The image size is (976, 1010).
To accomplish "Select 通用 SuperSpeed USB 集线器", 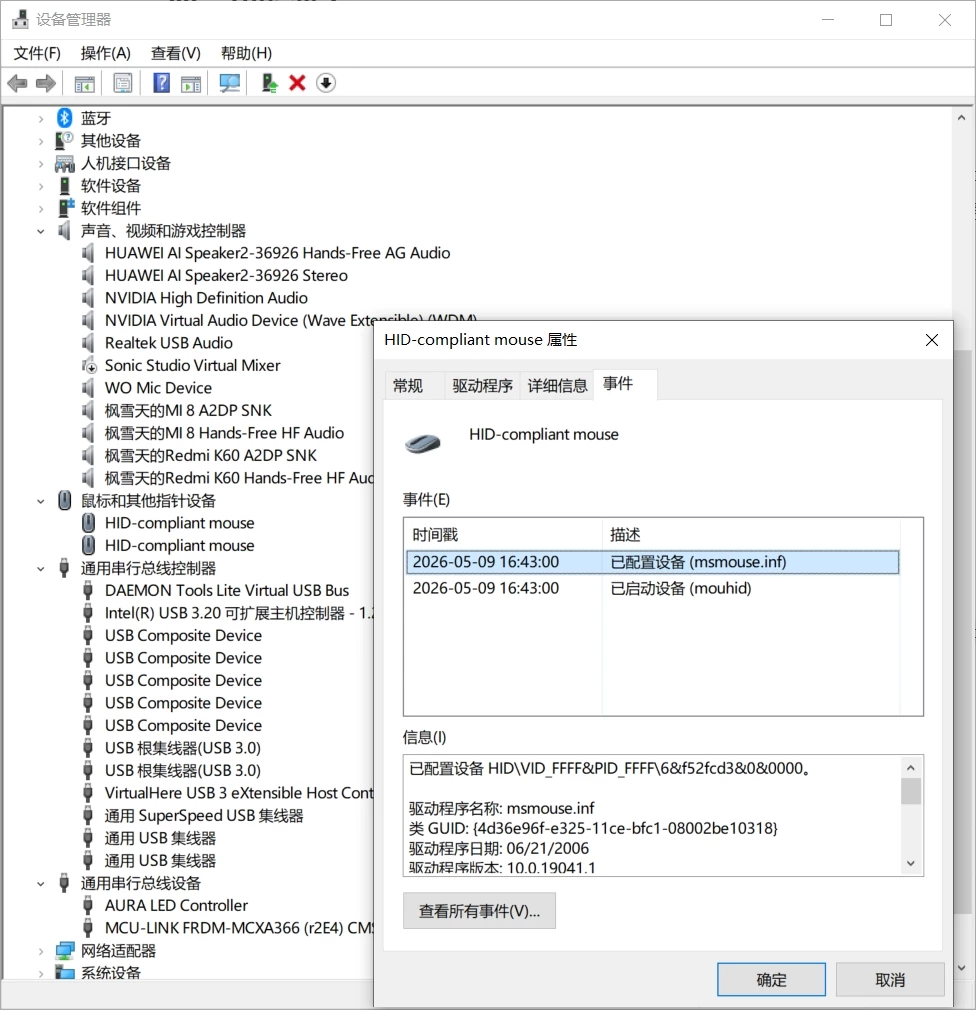I will click(x=204, y=815).
